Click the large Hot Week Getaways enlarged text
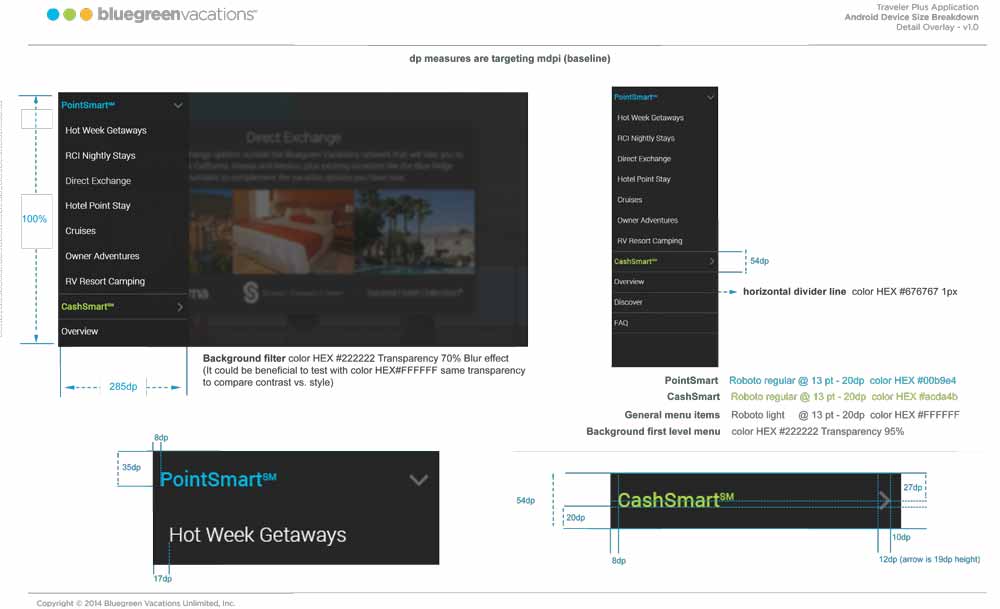Viewport: 1000px width, 609px height. click(x=257, y=535)
